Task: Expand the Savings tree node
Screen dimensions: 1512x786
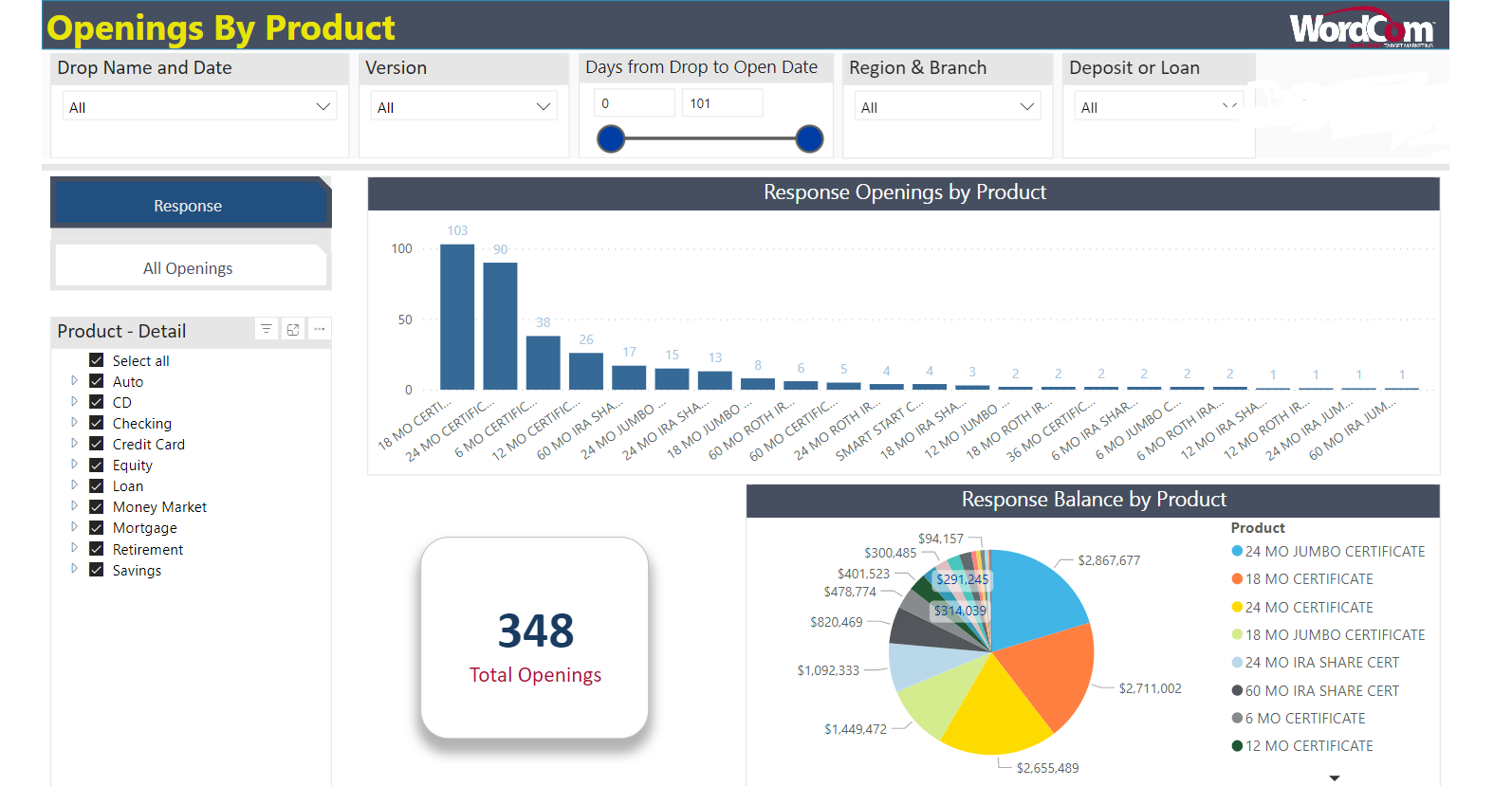Action: pyautogui.click(x=74, y=569)
